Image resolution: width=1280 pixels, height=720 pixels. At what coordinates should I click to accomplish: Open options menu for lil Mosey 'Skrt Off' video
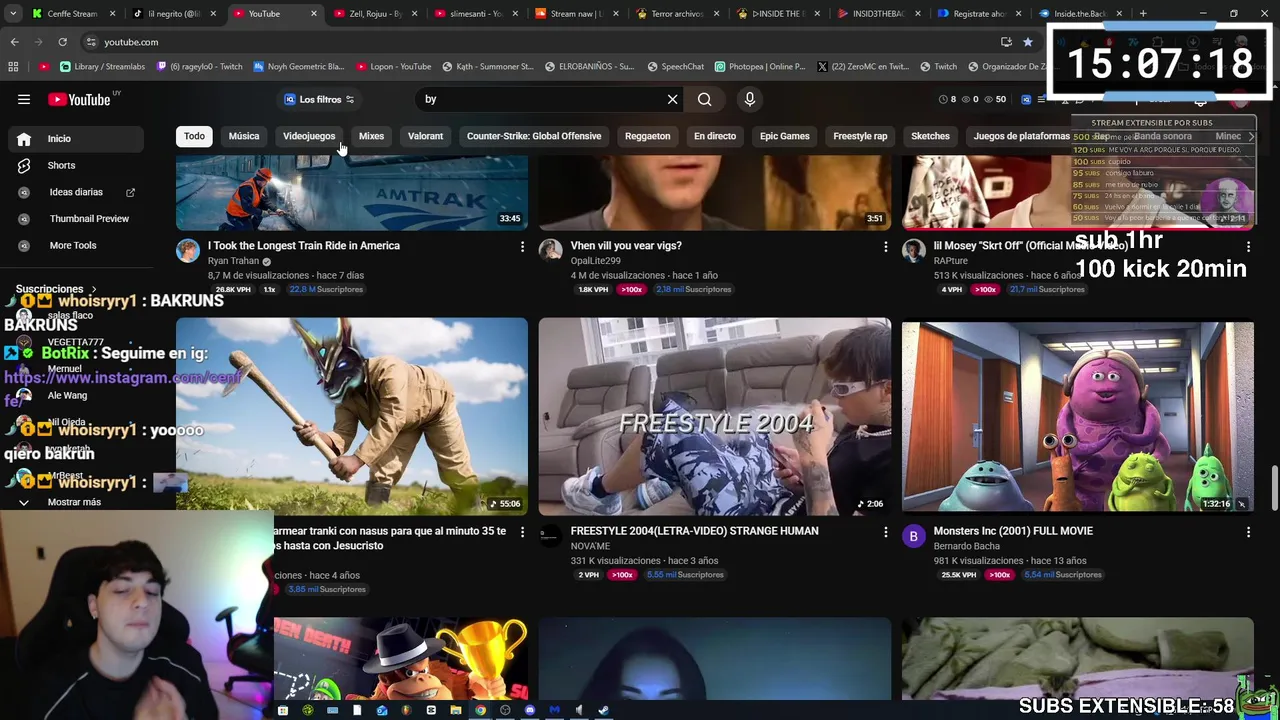tap(1248, 246)
